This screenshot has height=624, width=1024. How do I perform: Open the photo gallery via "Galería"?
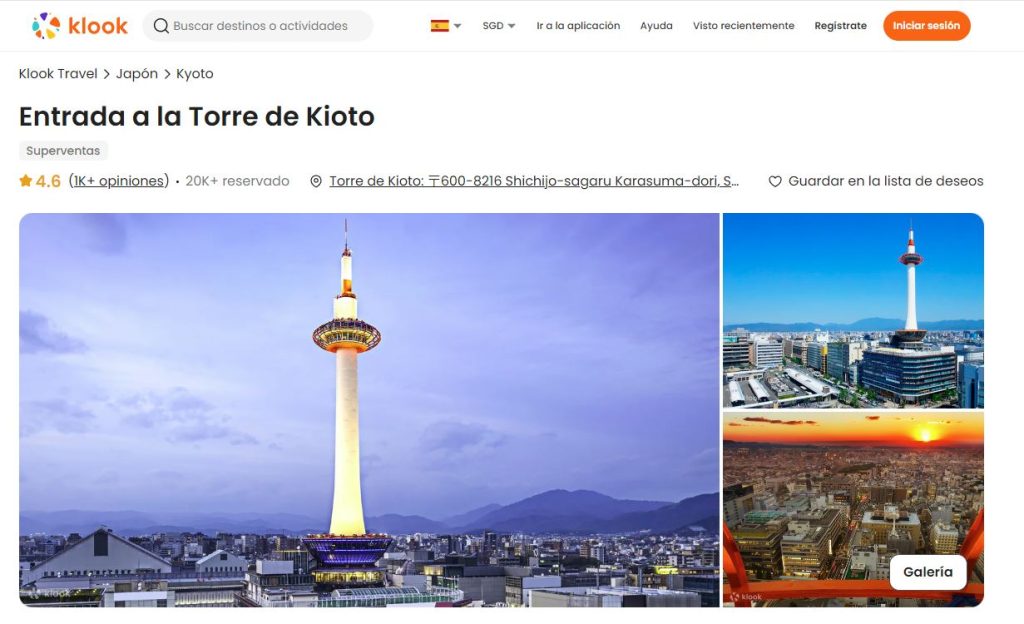pos(928,572)
